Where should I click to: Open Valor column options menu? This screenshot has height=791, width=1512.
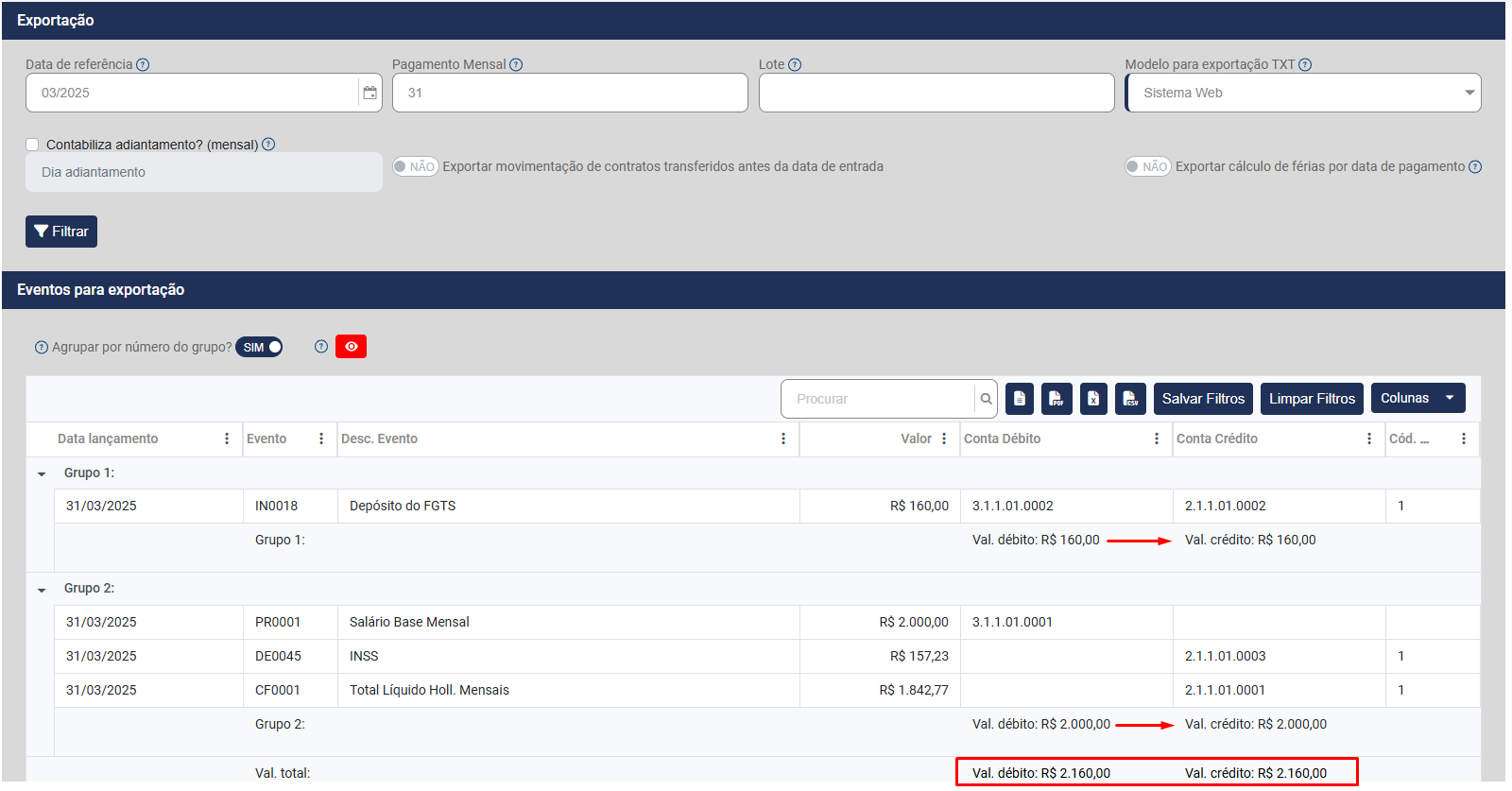pos(944,438)
